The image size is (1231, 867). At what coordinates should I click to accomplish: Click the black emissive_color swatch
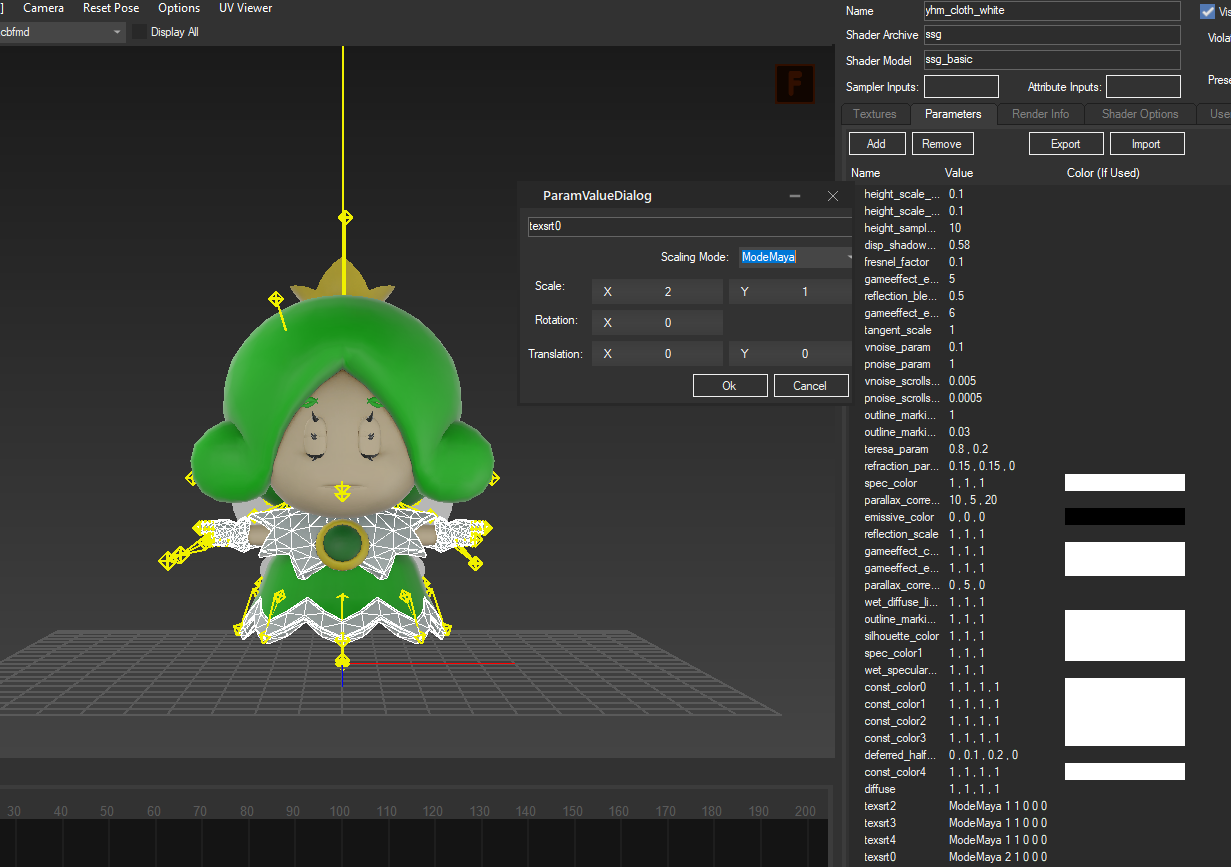(x=1124, y=517)
